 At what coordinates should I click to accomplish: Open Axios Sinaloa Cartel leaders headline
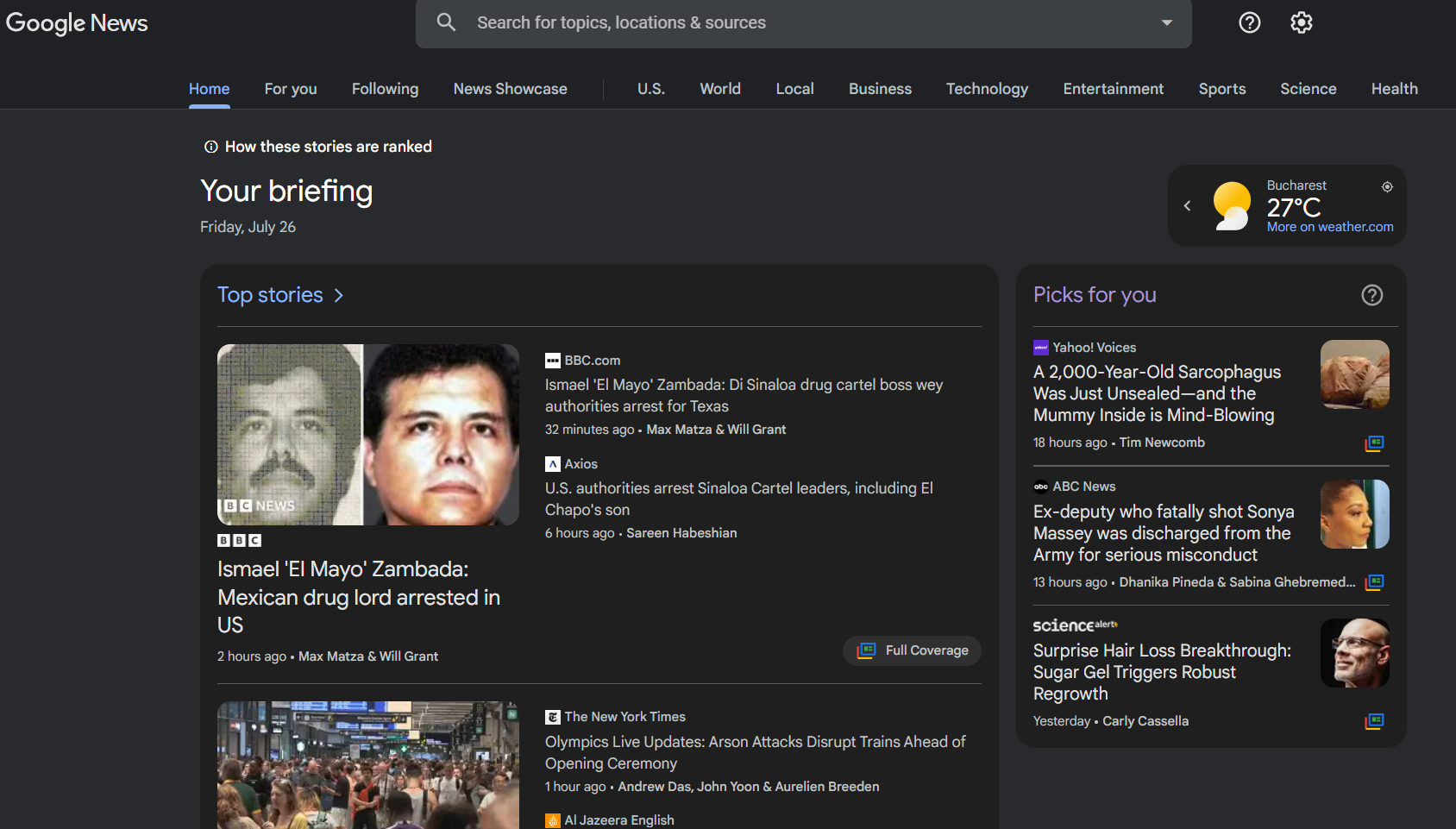pyautogui.click(x=739, y=499)
